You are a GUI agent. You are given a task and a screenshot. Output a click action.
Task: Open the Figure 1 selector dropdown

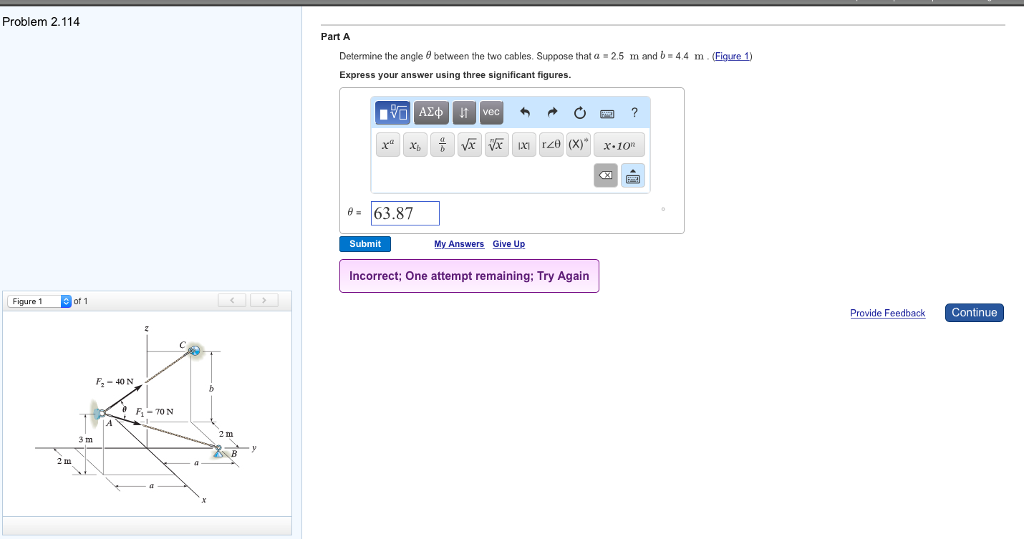39,301
